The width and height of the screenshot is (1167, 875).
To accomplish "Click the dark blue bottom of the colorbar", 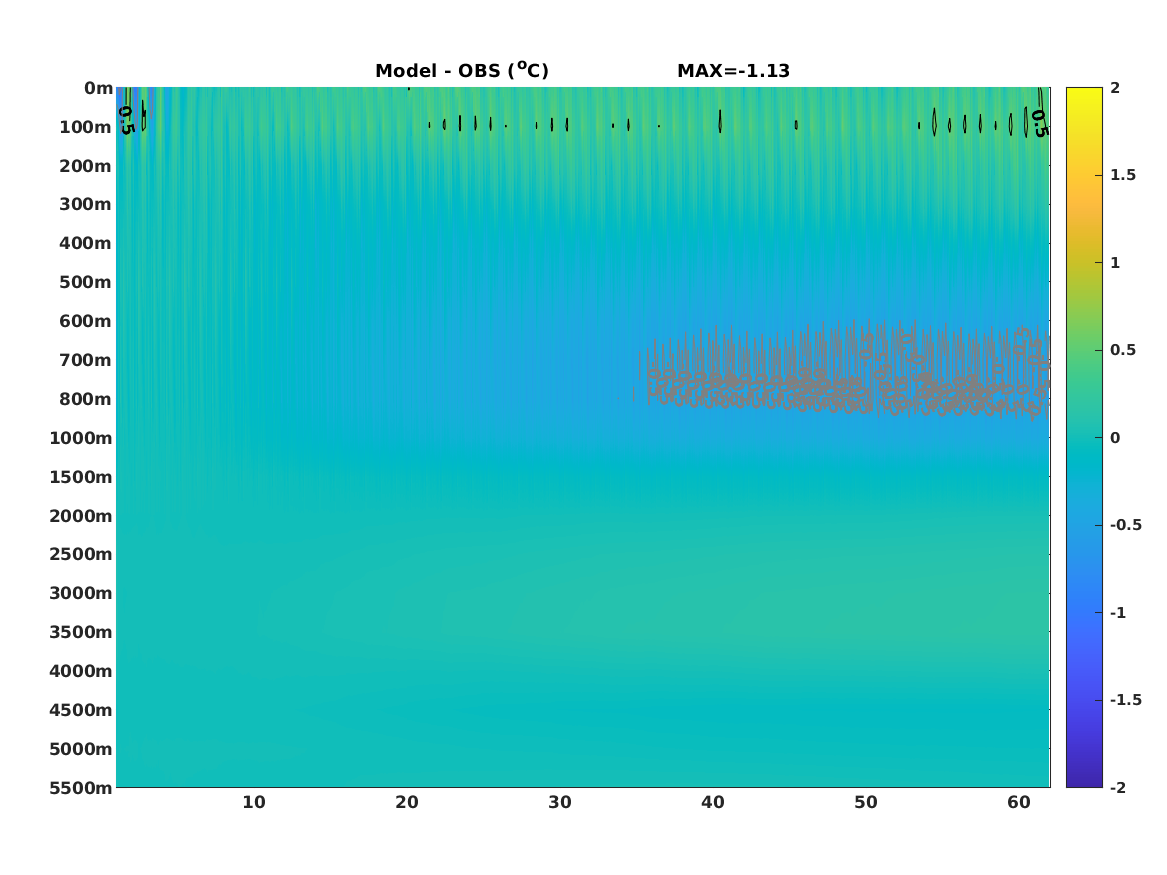I will coord(1084,778).
